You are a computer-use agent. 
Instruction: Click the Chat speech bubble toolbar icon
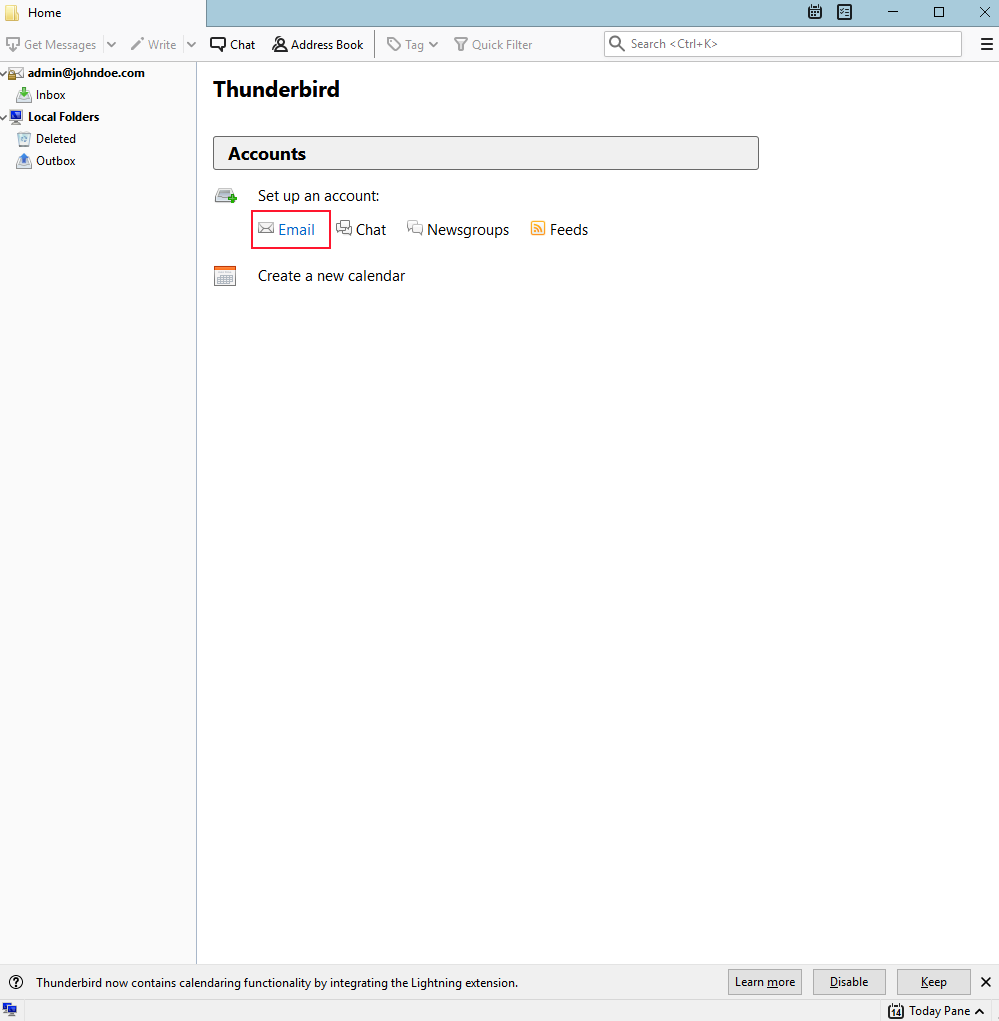[218, 44]
